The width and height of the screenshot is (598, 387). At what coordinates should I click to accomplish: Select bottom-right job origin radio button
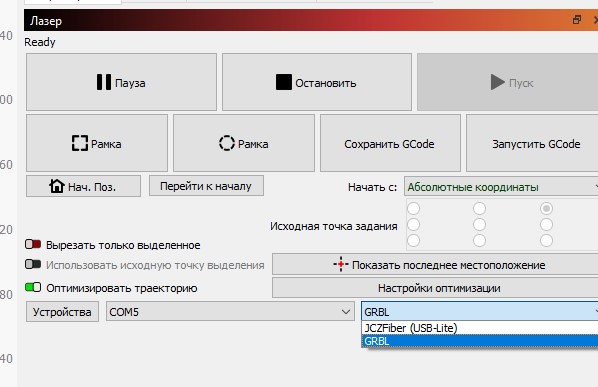coord(547,241)
